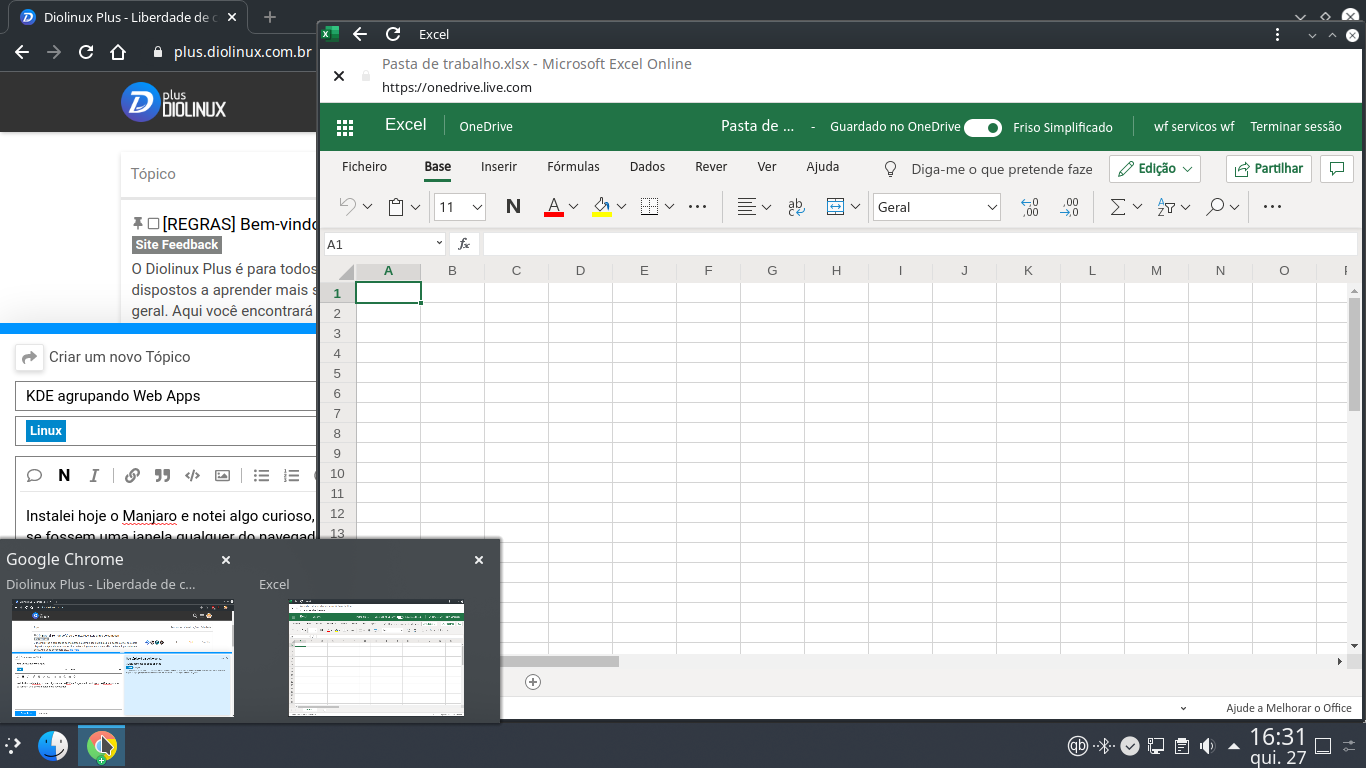Toggle the Friso Simplificado switch
Image resolution: width=1366 pixels, height=768 pixels.
[x=982, y=127]
